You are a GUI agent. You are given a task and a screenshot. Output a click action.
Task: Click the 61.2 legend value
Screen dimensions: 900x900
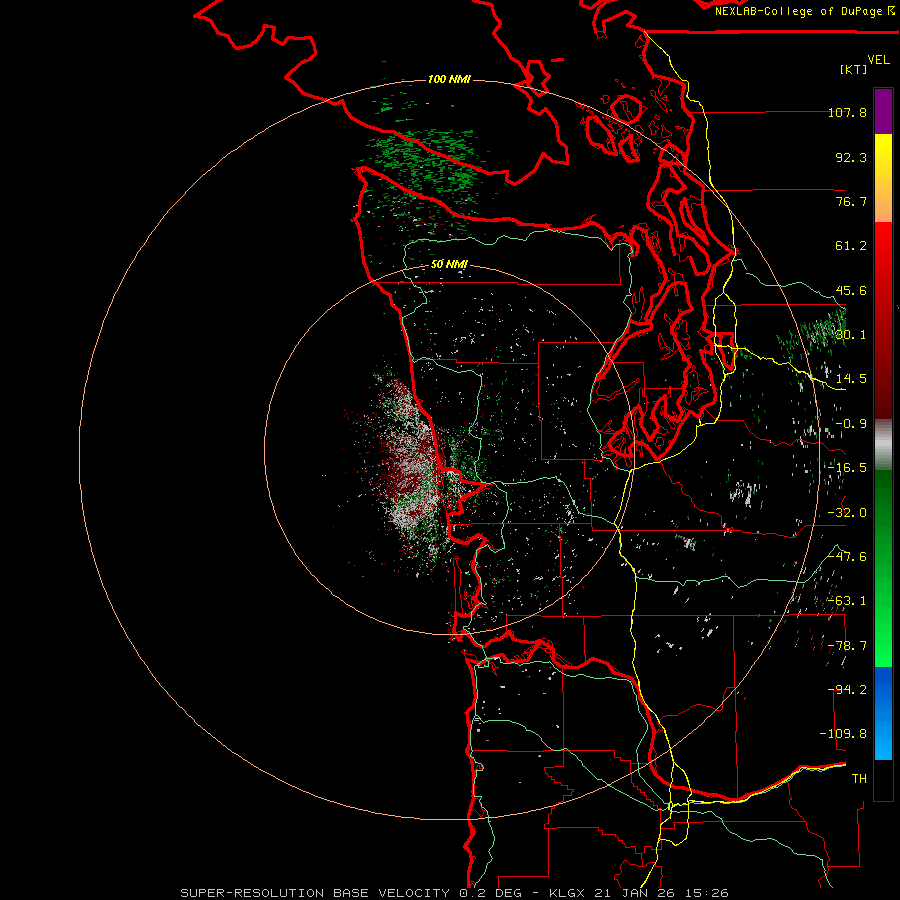851,246
